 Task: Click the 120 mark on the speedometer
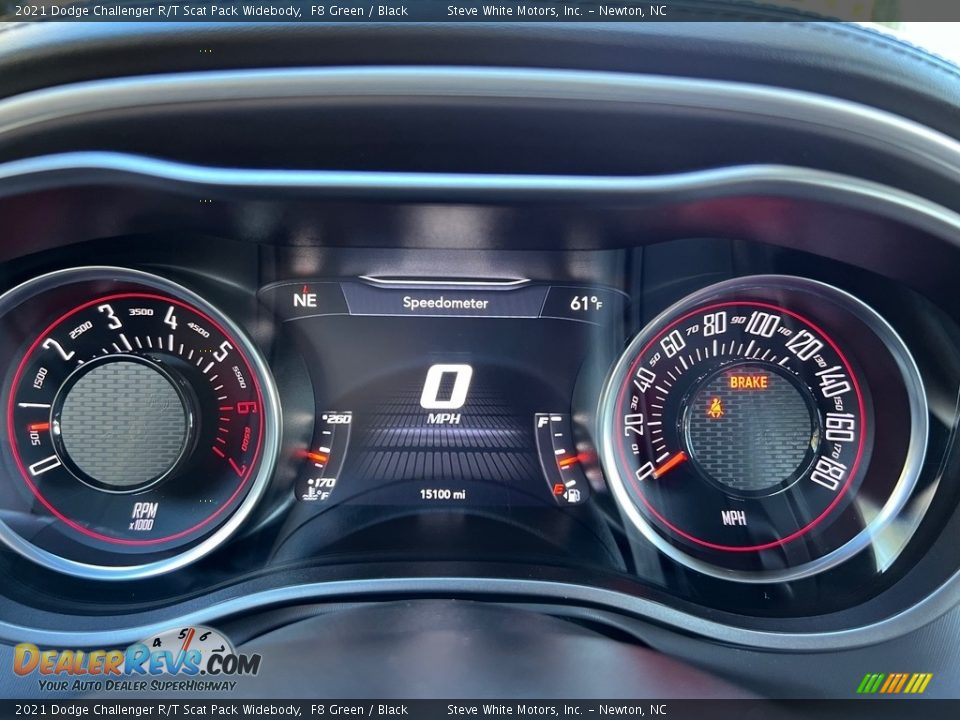(804, 345)
